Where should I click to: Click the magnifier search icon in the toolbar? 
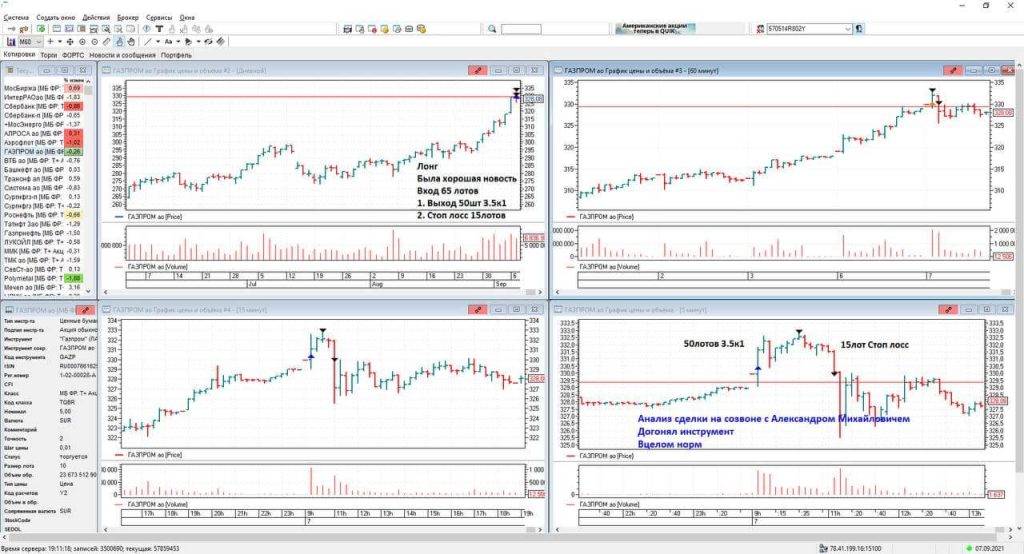pos(492,29)
